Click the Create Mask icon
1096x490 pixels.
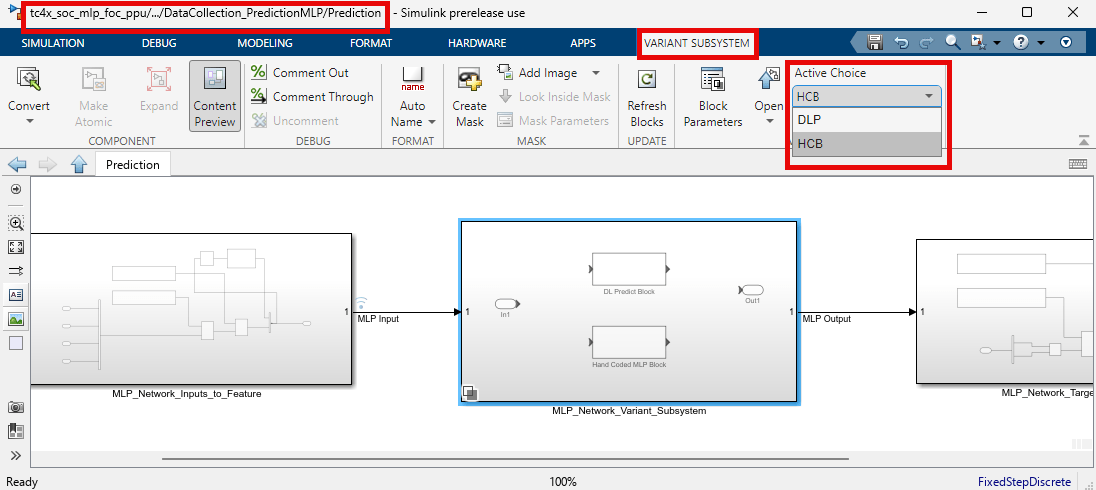pyautogui.click(x=469, y=80)
